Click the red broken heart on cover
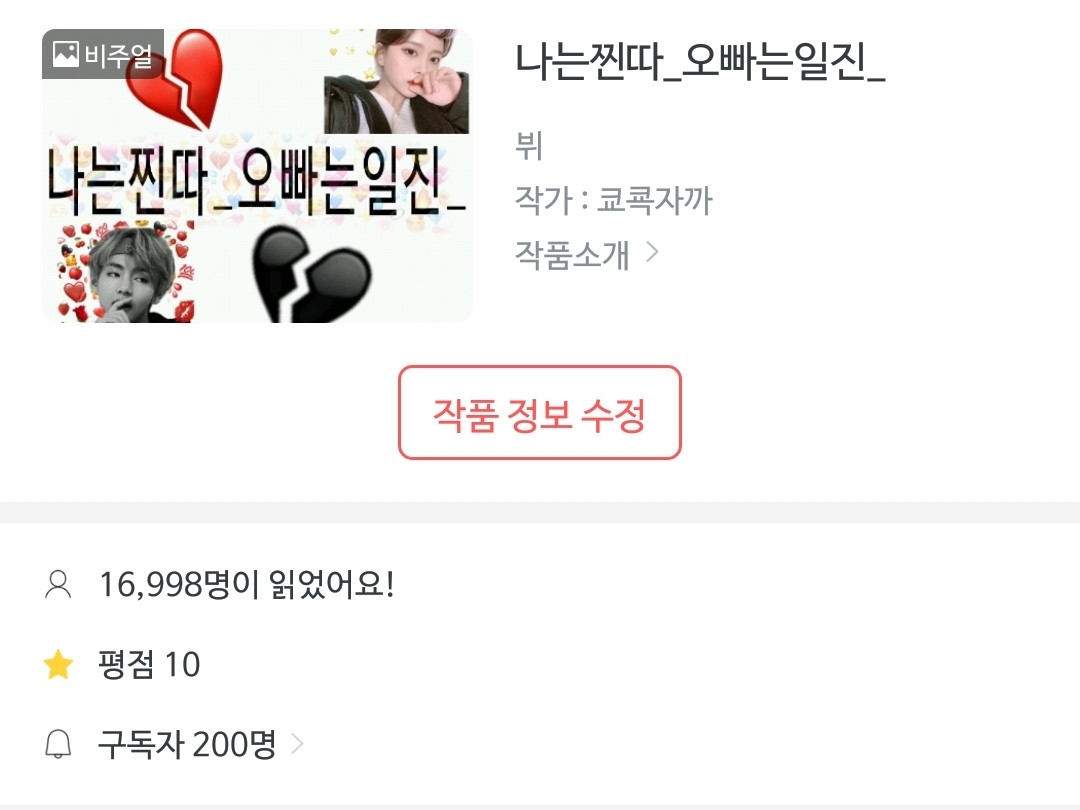The image size is (1080, 810). (x=176, y=80)
